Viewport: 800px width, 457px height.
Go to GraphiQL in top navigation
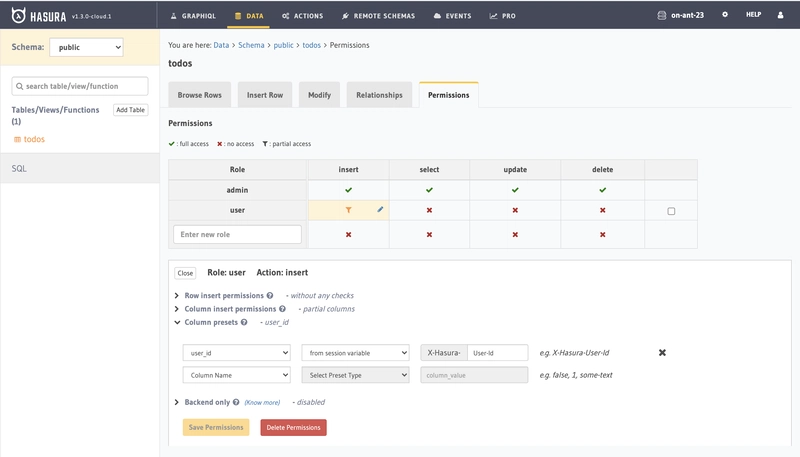pos(193,16)
